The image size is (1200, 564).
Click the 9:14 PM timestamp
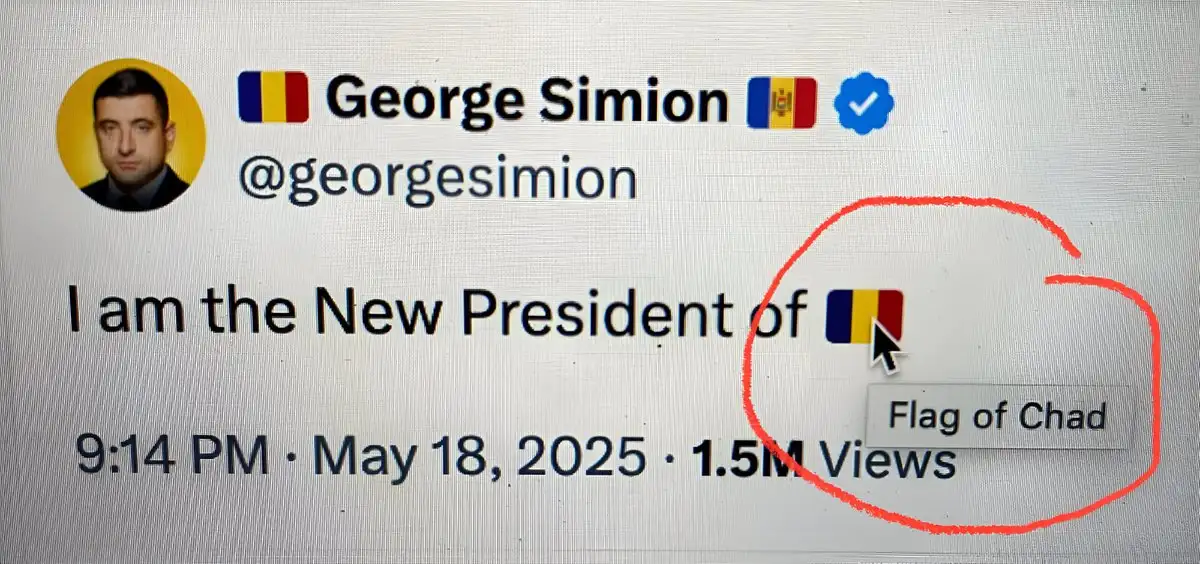172,458
